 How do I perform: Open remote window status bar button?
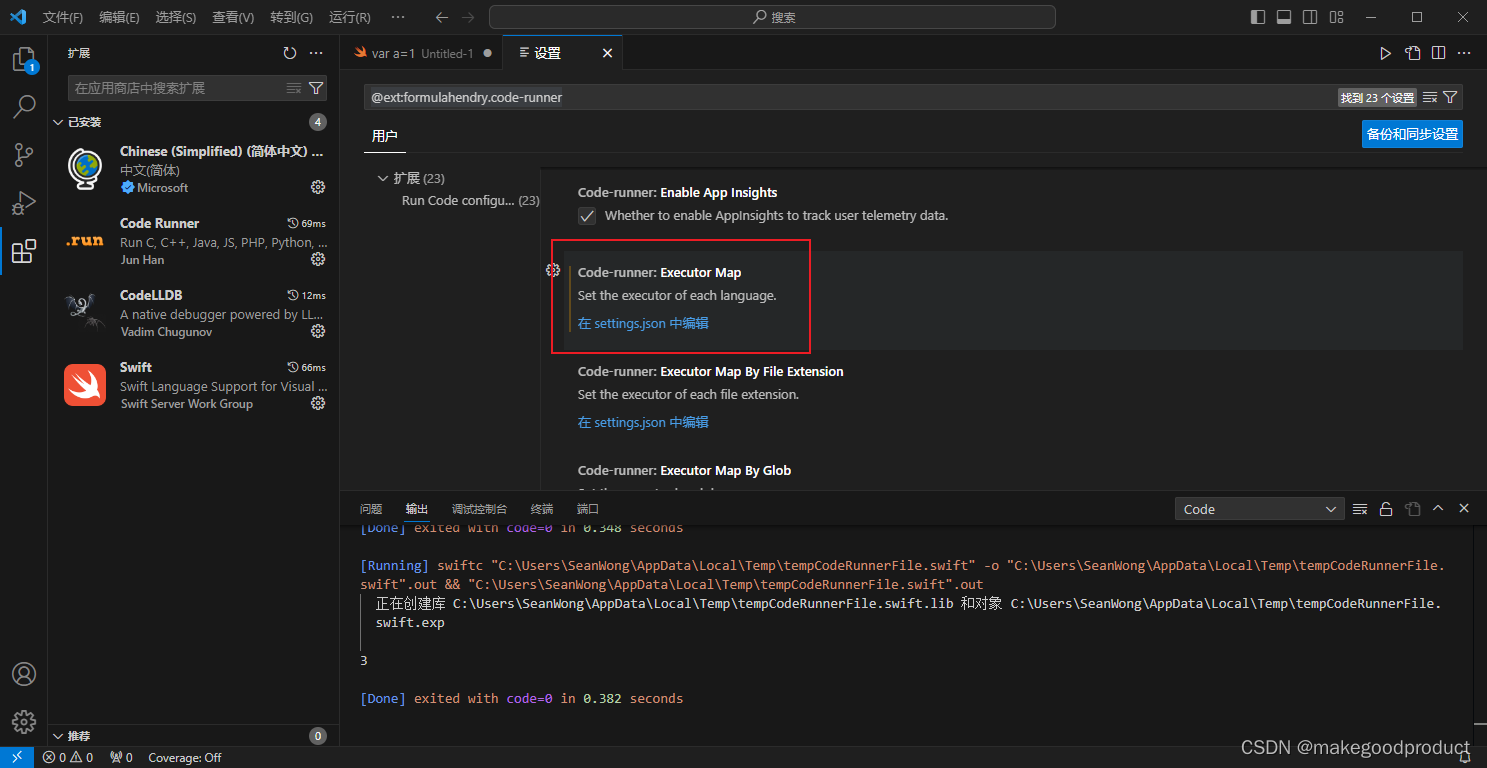[17, 758]
